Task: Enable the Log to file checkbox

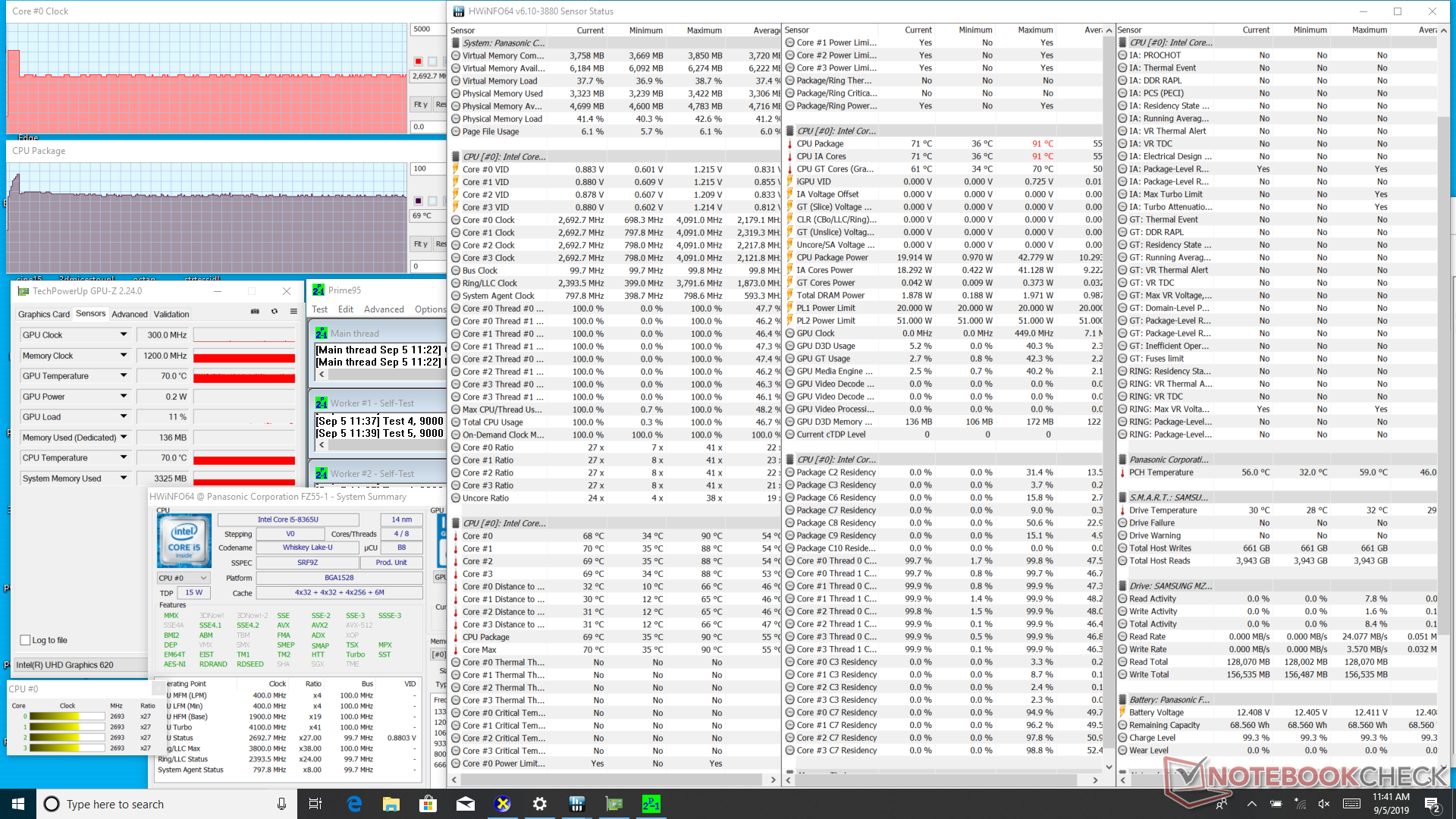Action: (x=26, y=640)
